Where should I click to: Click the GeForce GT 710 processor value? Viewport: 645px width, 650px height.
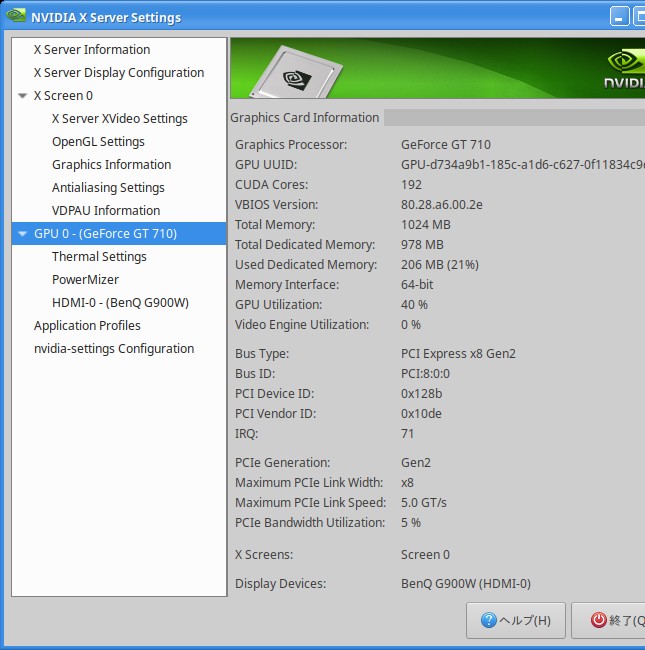446,145
